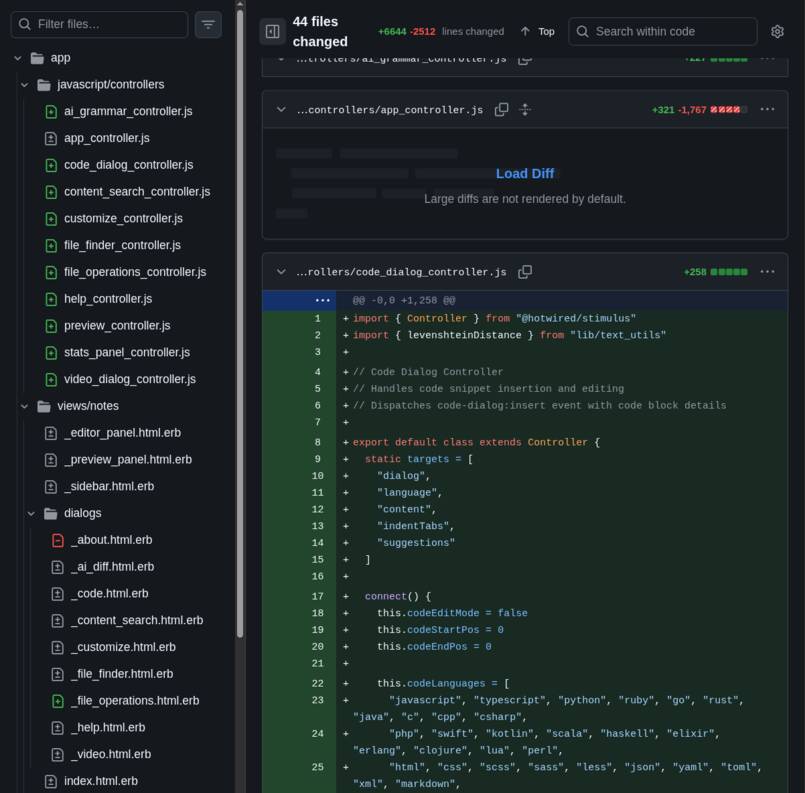
Task: Click the added-file icon beside ai_grammar_controller.js
Action: pyautogui.click(x=50, y=111)
